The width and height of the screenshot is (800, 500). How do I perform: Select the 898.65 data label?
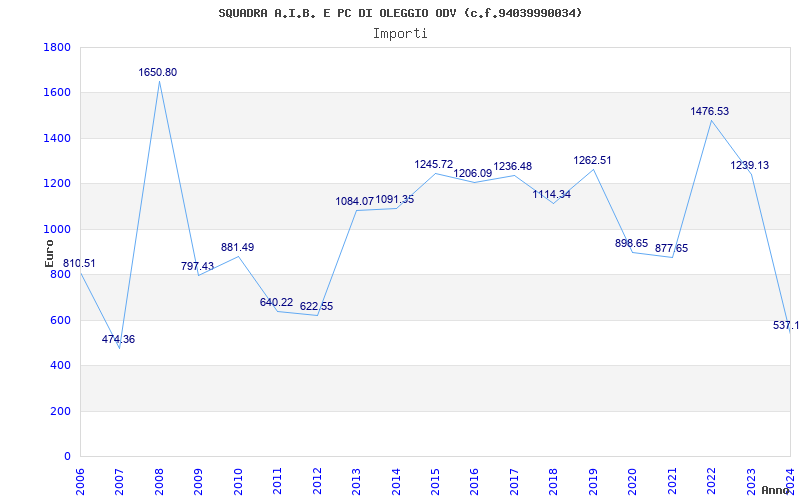click(x=632, y=243)
